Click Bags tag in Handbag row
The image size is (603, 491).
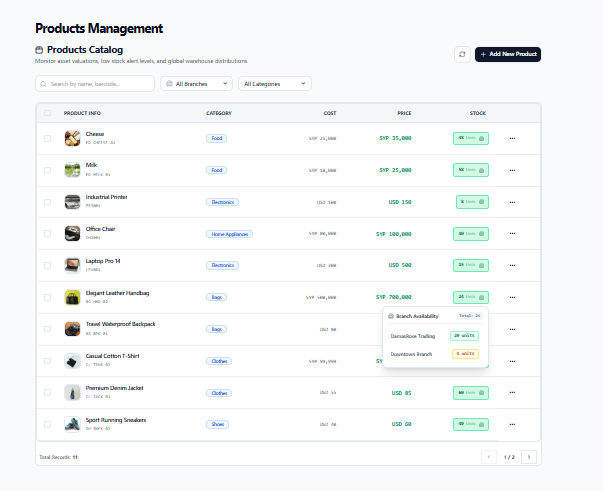click(x=217, y=297)
